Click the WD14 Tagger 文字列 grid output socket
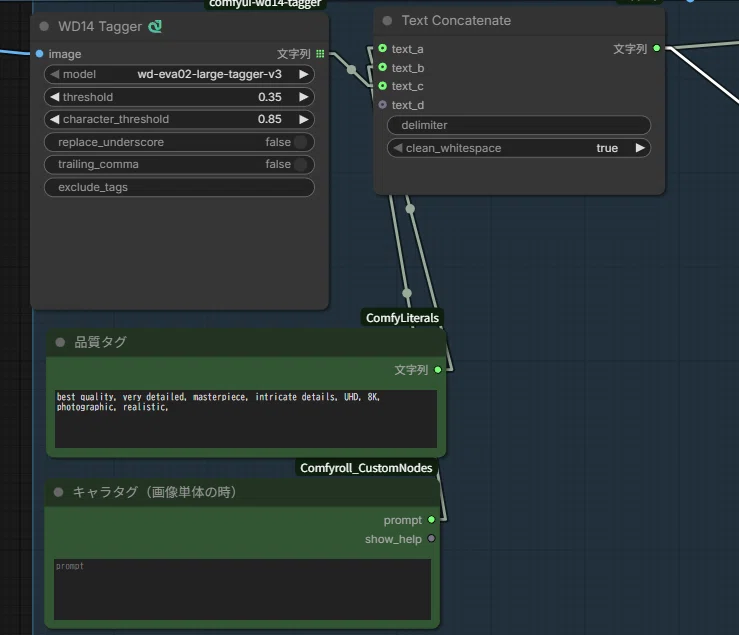Image resolution: width=739 pixels, height=635 pixels. tap(320, 54)
